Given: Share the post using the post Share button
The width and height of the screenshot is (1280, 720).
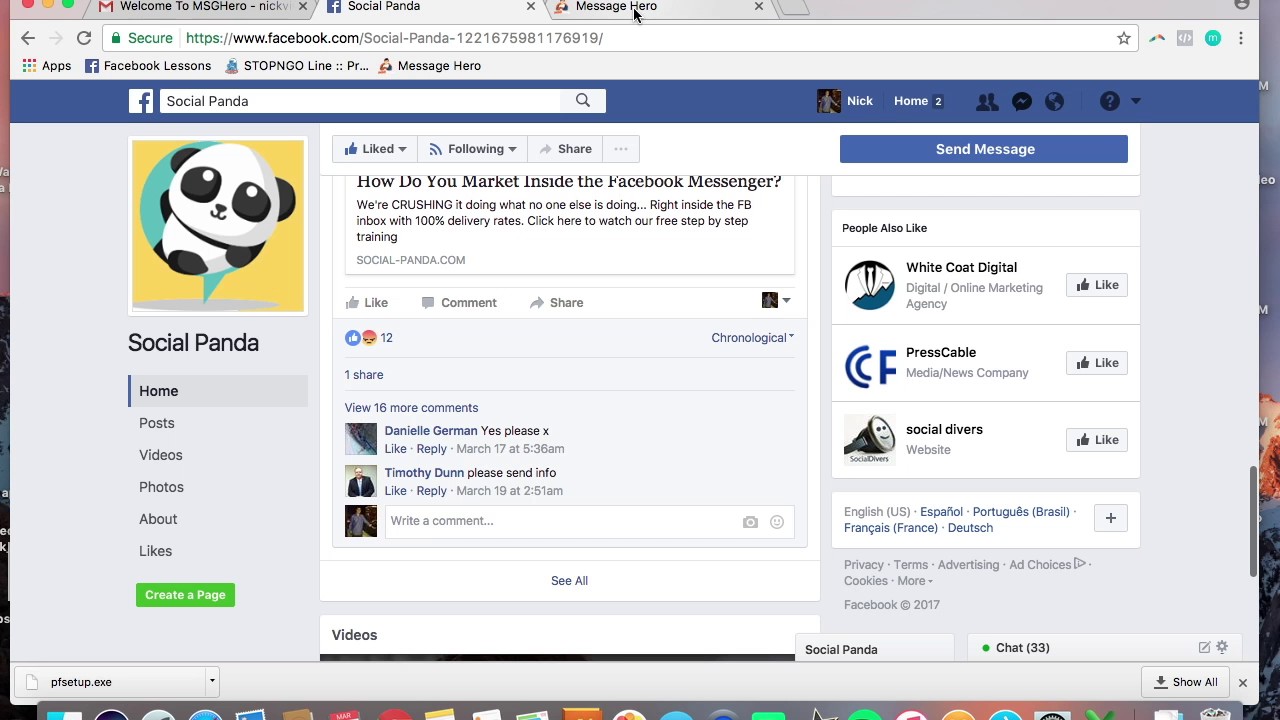Looking at the screenshot, I should pos(556,303).
